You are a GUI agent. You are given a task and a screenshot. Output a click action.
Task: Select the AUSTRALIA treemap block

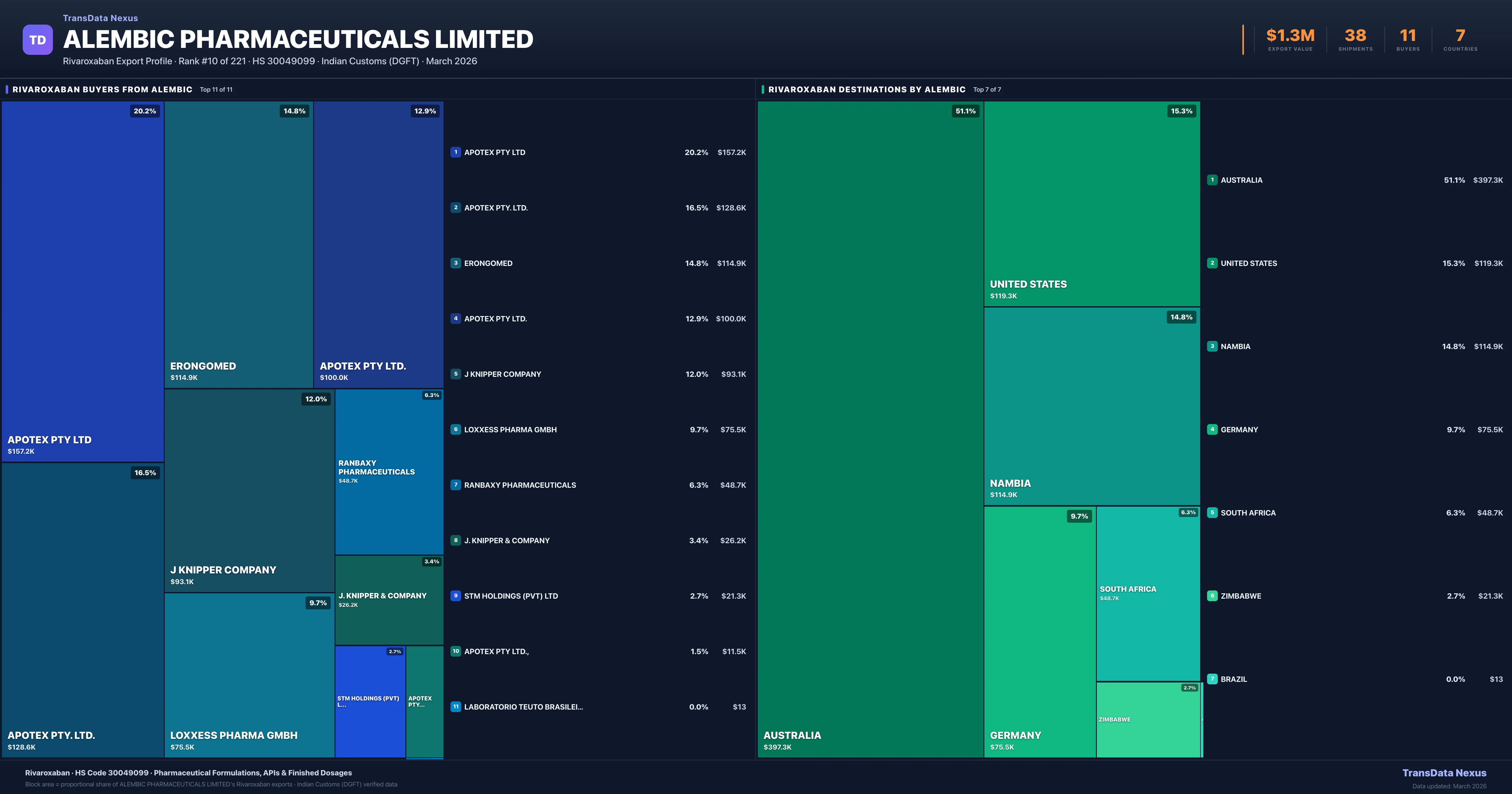click(870, 429)
